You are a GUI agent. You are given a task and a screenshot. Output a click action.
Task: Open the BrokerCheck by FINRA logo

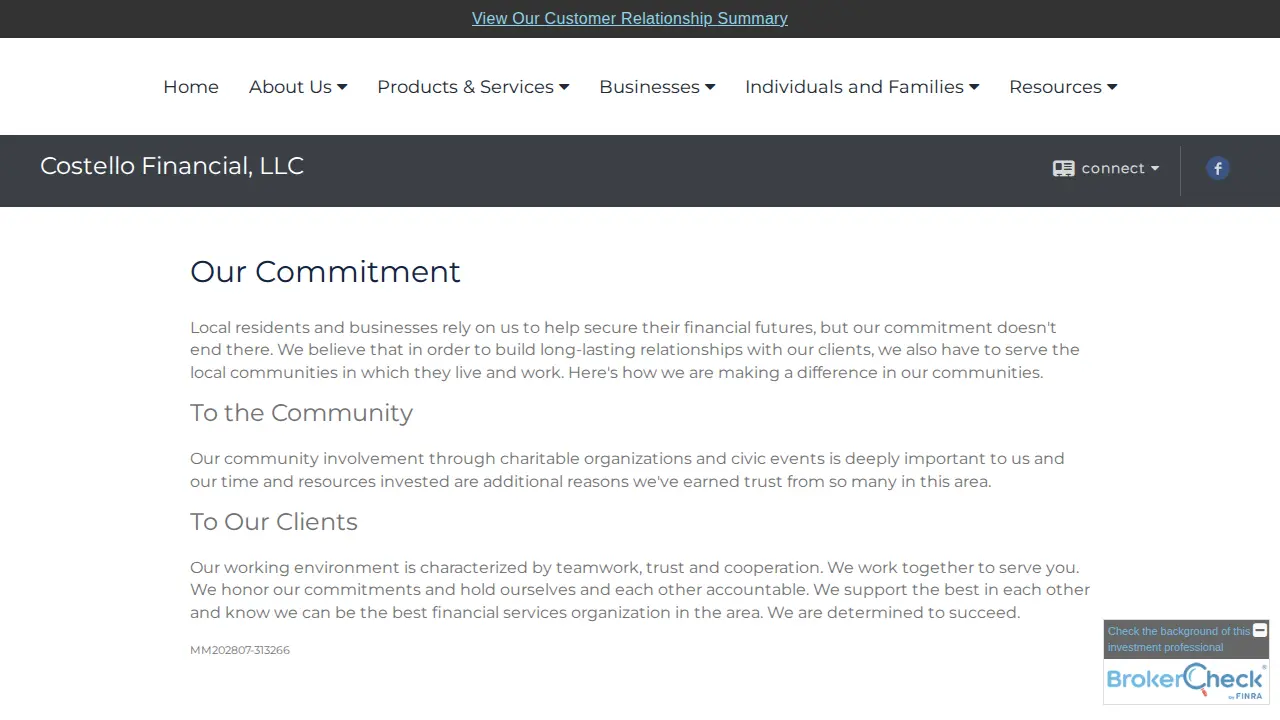1186,681
